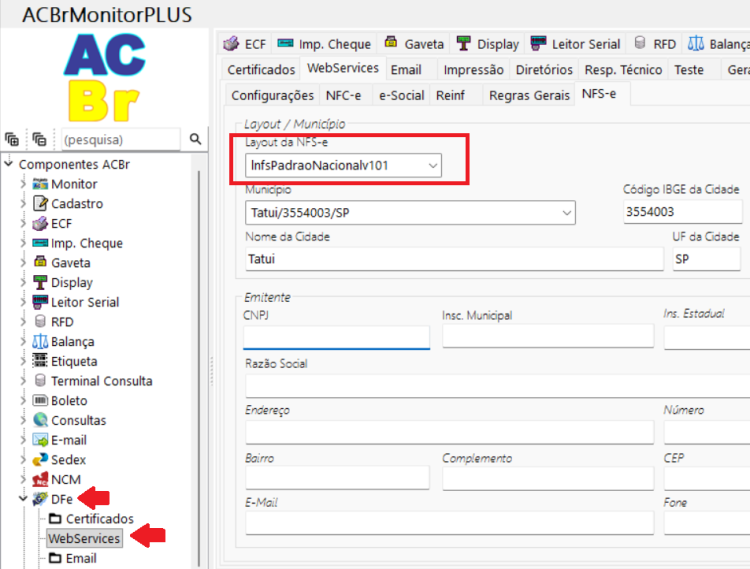
Task: Click the Endereço input field
Action: pos(450,433)
